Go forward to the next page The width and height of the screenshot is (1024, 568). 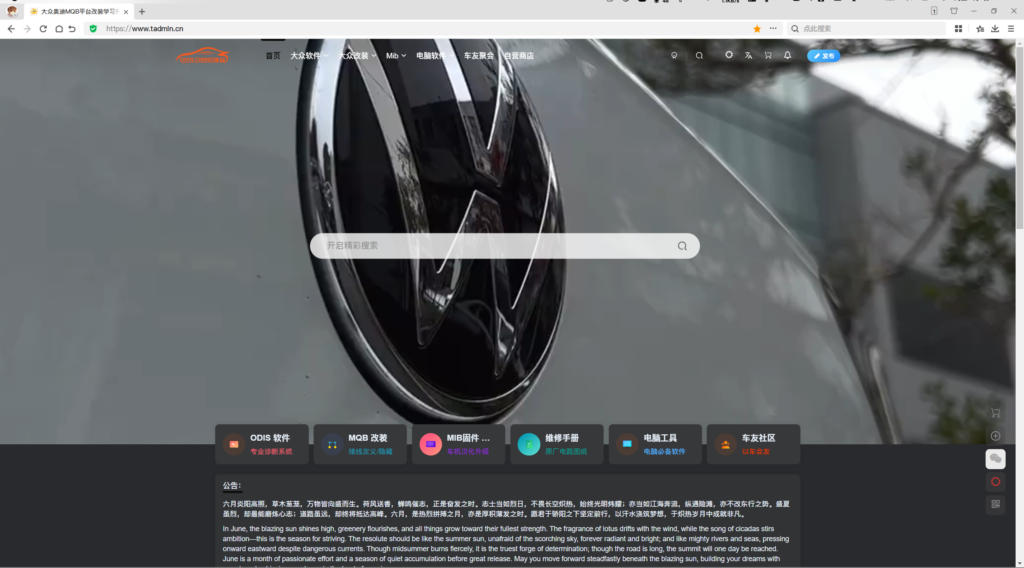[x=27, y=29]
